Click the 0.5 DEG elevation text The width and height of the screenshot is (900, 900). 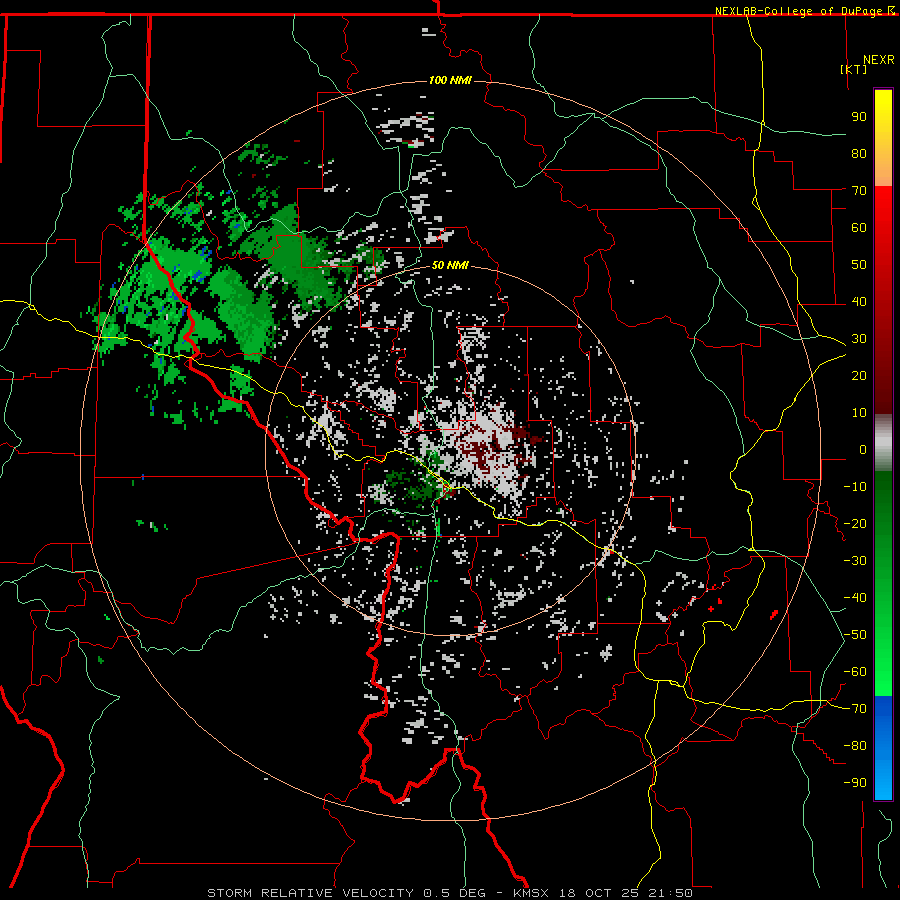pos(454,893)
